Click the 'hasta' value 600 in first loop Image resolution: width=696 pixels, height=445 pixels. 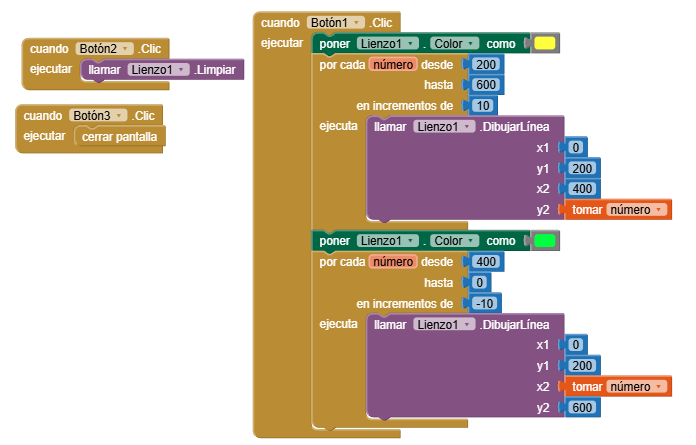pos(487,85)
